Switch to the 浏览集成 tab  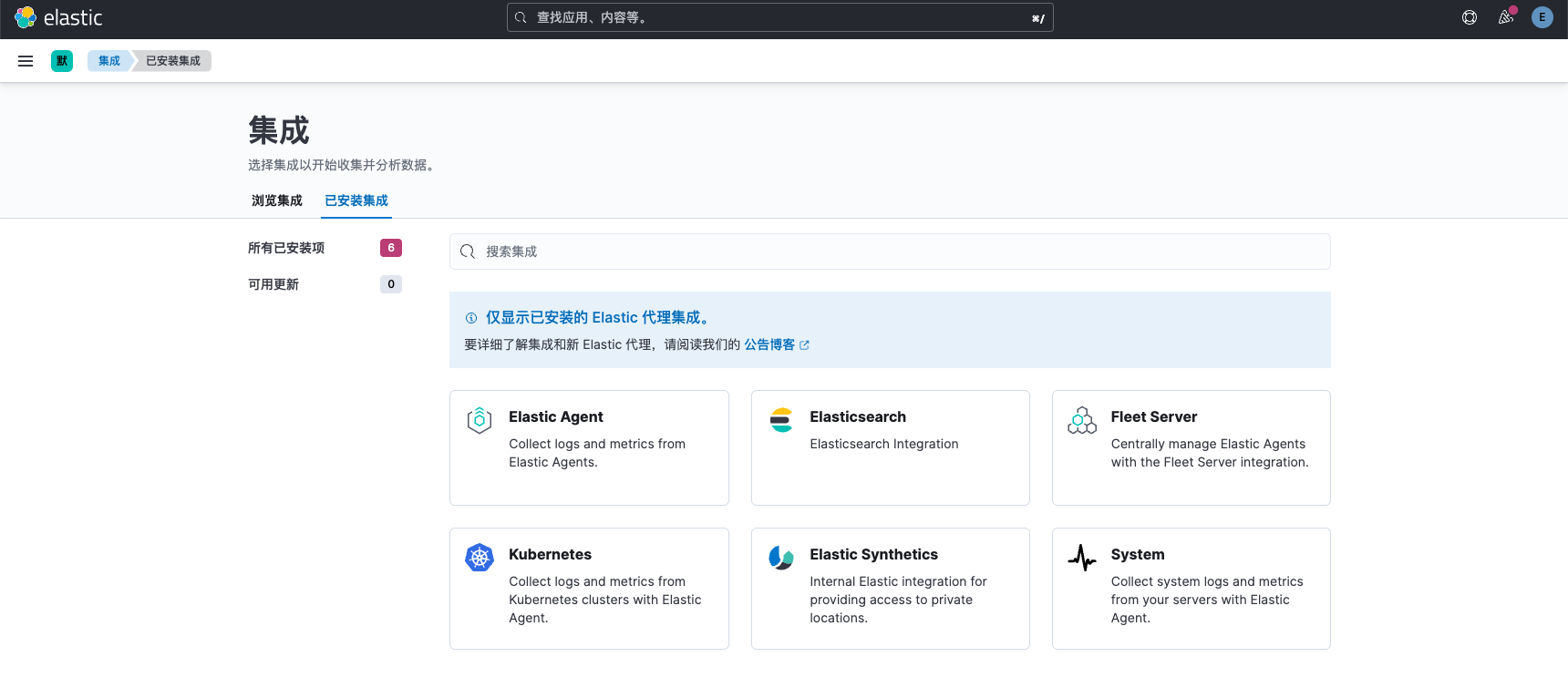click(x=277, y=200)
